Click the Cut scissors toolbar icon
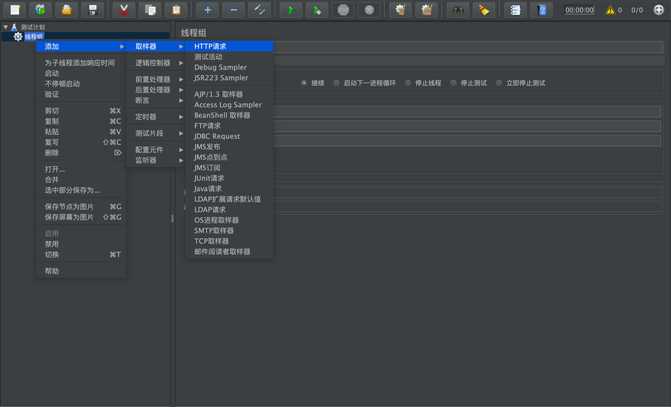This screenshot has height=407, width=671. [124, 10]
